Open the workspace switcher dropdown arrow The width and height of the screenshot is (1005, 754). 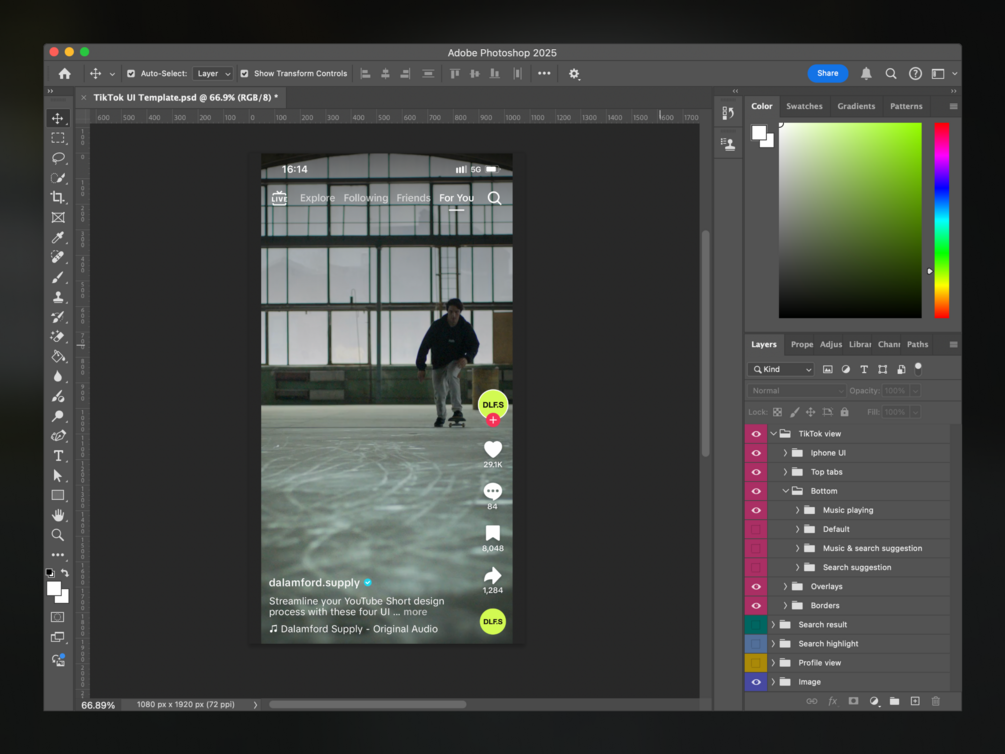coord(954,74)
